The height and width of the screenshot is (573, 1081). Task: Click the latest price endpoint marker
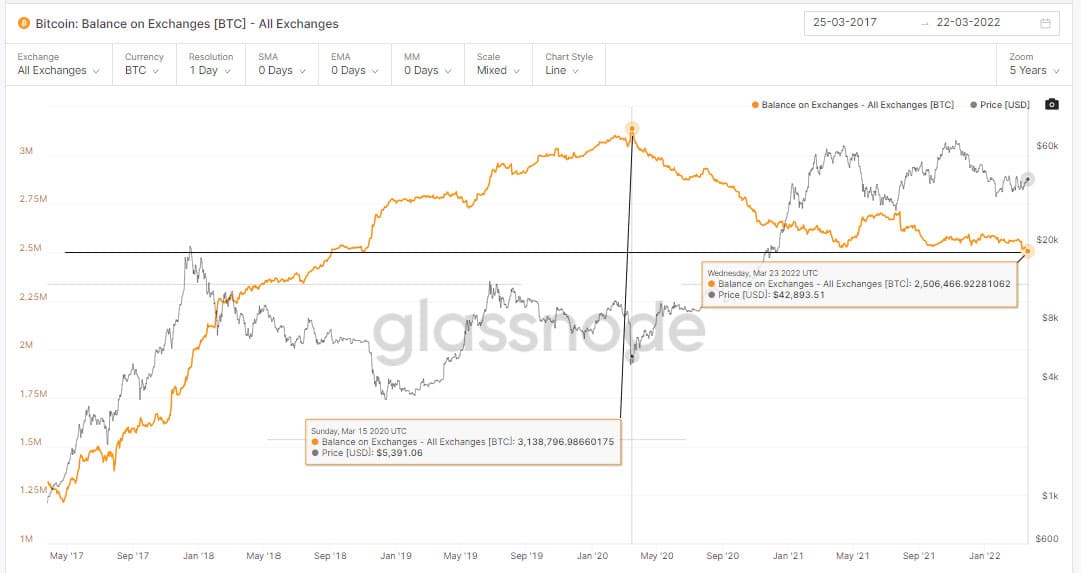click(1029, 179)
